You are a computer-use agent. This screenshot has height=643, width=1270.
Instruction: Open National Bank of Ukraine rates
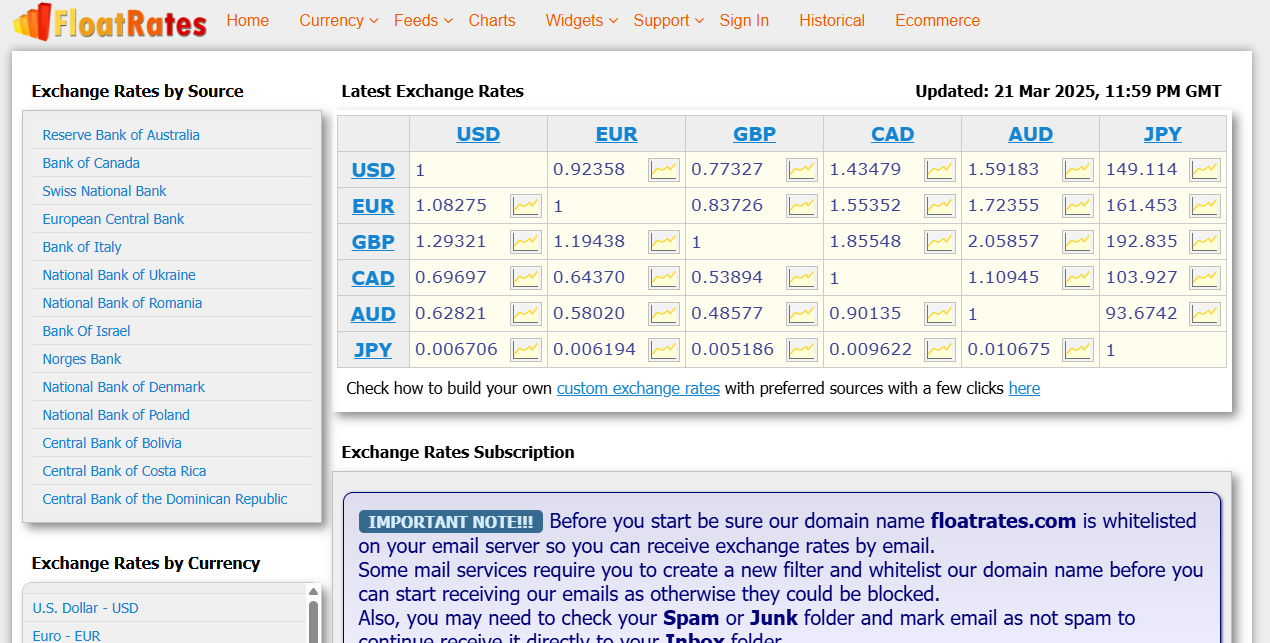coord(119,275)
